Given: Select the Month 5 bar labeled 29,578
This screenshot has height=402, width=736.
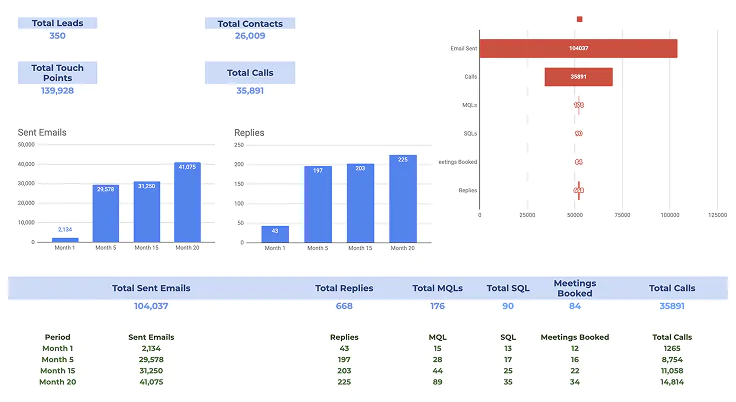Looking at the screenshot, I should click(x=106, y=213).
